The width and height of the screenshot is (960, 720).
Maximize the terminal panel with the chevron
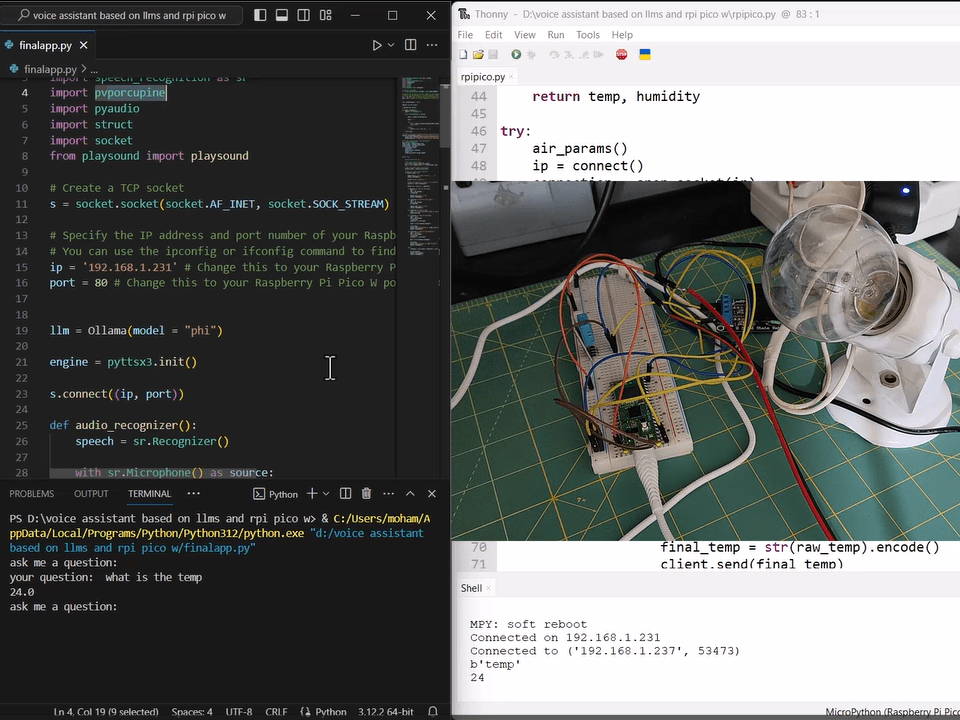pyautogui.click(x=409, y=493)
